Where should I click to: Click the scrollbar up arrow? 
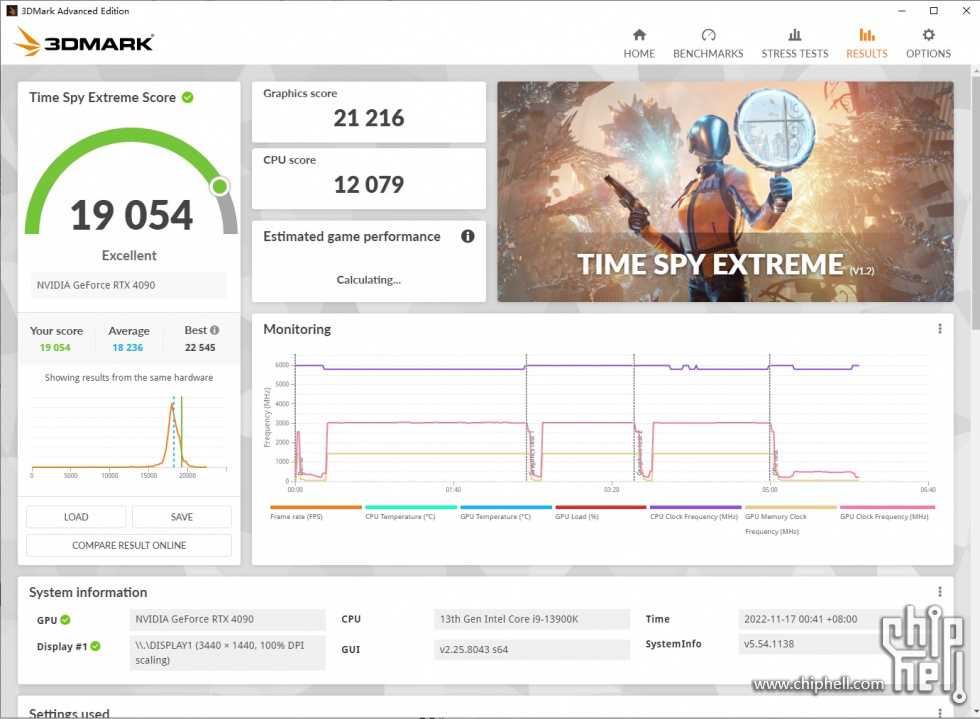tap(975, 71)
